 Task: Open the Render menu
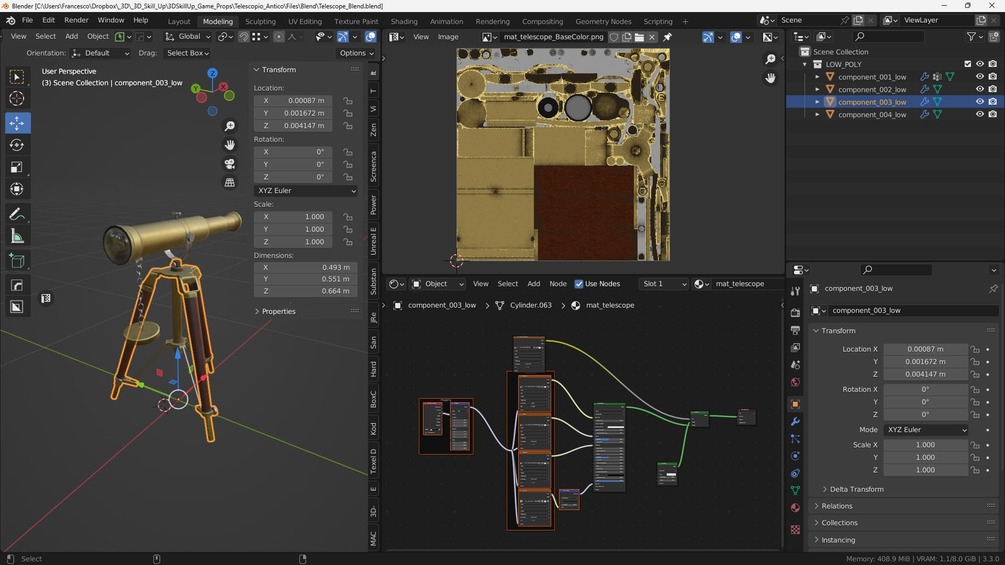[x=76, y=20]
